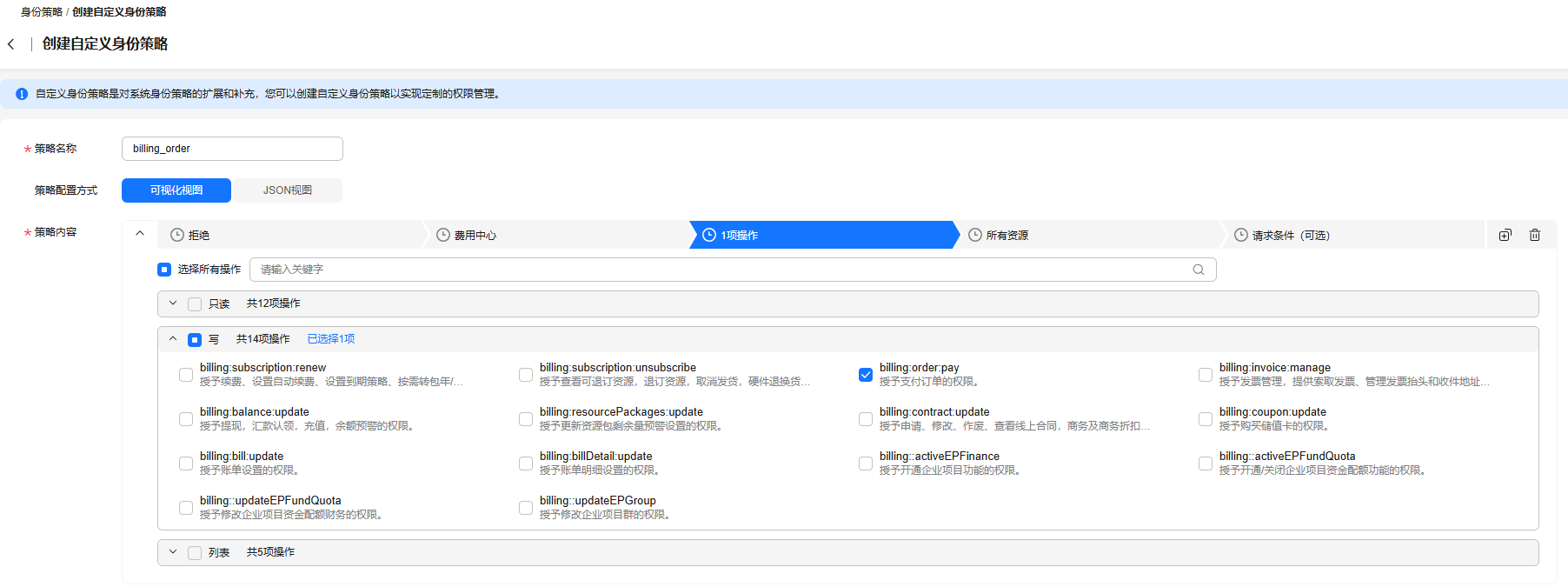Duplicate the policy statement with copy icon
1568x587 pixels.
[x=1505, y=235]
